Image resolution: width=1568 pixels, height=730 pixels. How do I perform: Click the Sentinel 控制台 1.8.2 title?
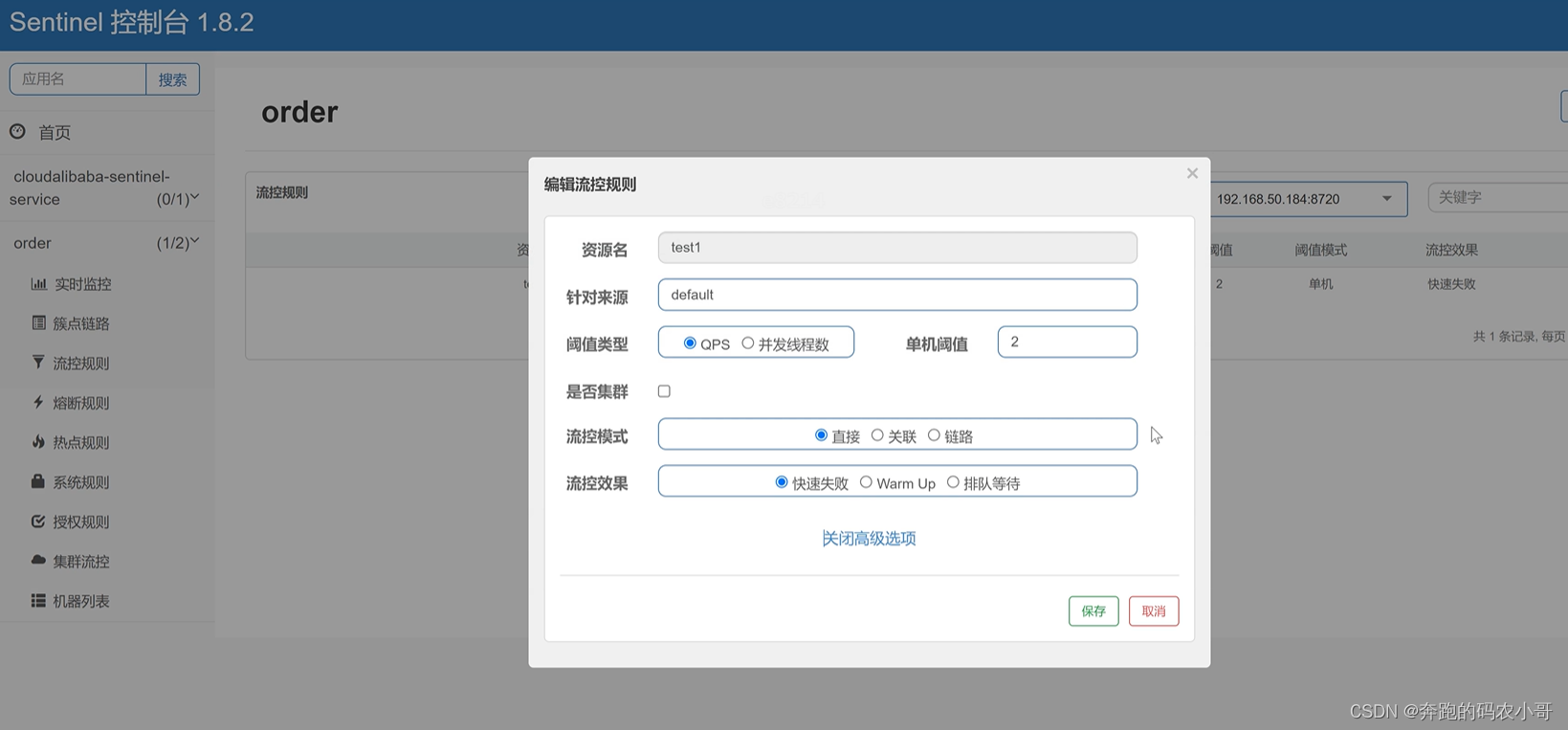coord(132,22)
